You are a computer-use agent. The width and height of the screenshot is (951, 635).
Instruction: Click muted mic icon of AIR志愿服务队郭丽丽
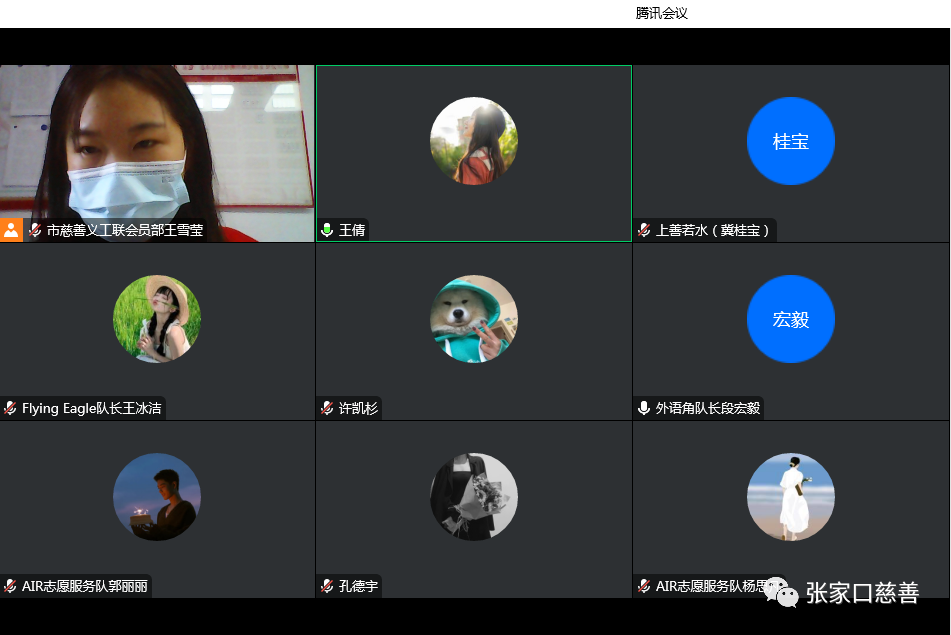(10, 586)
